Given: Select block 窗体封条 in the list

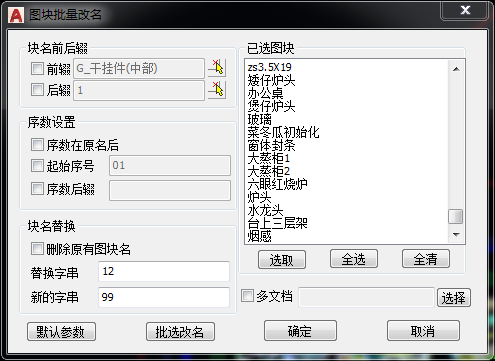Looking at the screenshot, I should pyautogui.click(x=271, y=145).
